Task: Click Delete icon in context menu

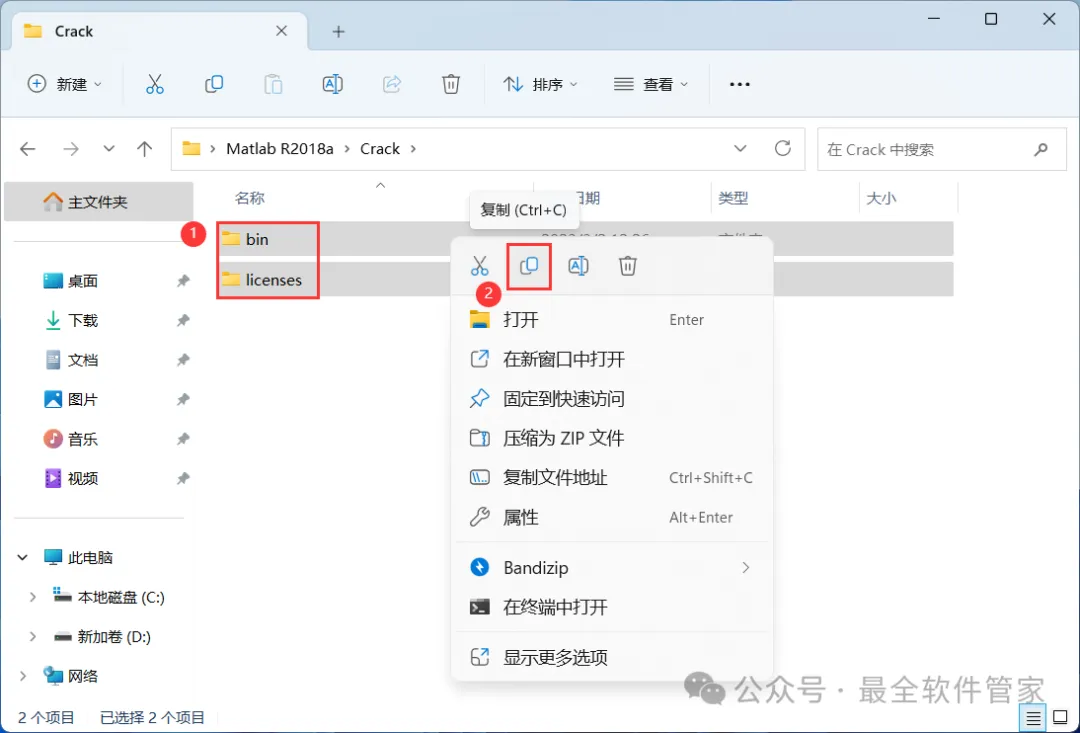Action: pyautogui.click(x=627, y=266)
